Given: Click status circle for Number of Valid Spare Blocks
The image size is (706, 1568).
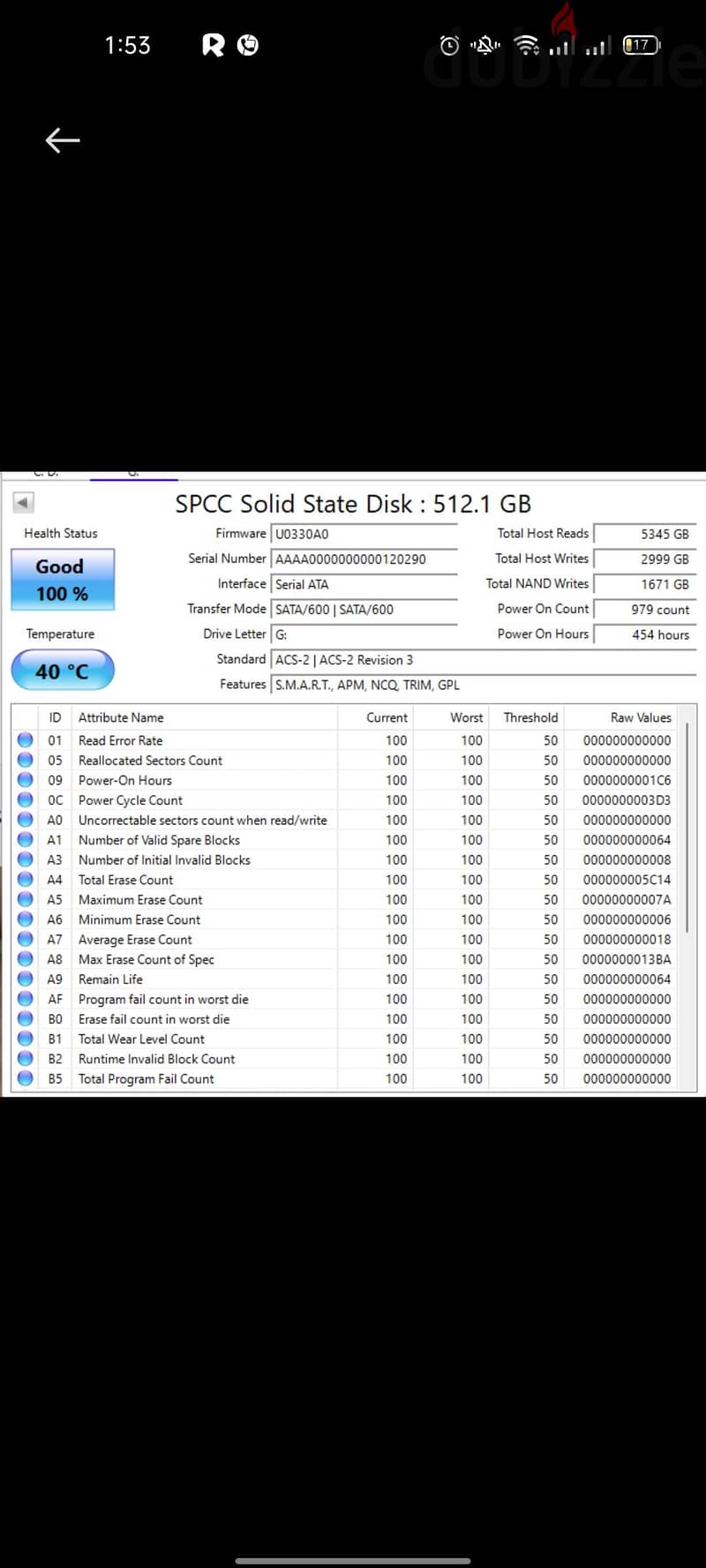Looking at the screenshot, I should pos(26,840).
